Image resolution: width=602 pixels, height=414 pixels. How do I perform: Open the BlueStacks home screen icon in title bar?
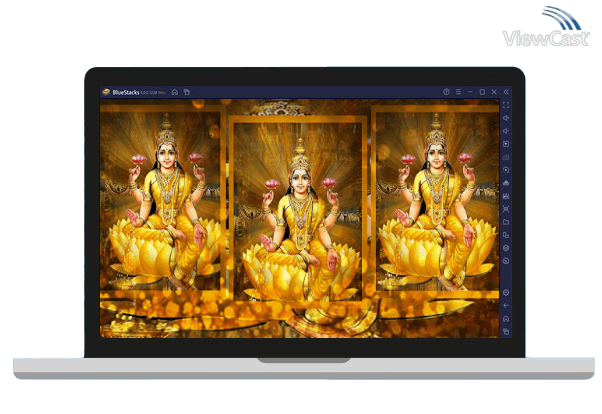(175, 92)
